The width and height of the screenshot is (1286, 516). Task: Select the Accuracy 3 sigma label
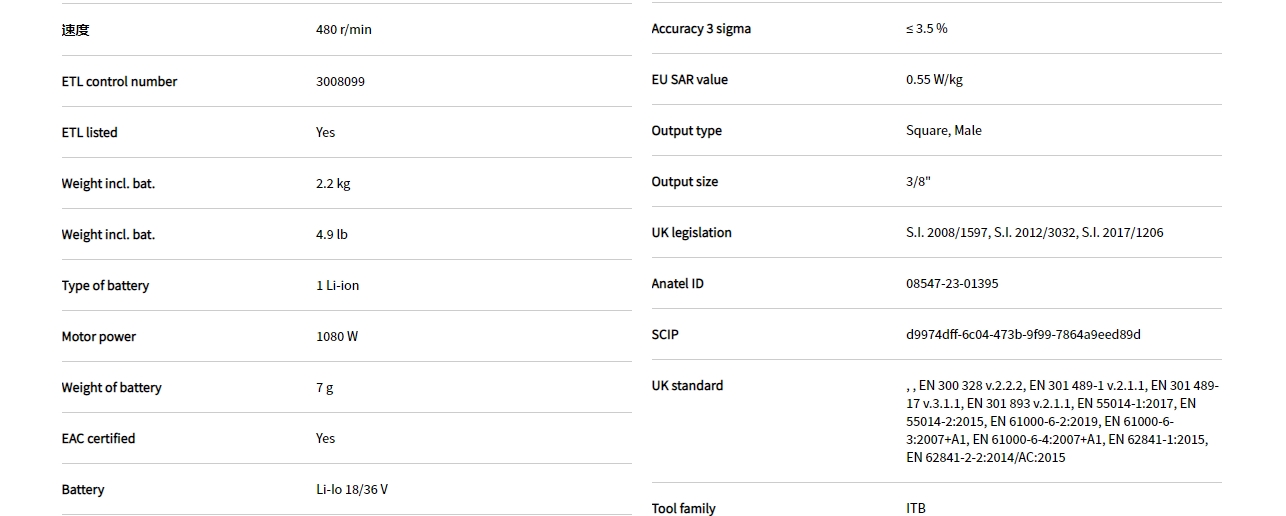tap(701, 29)
